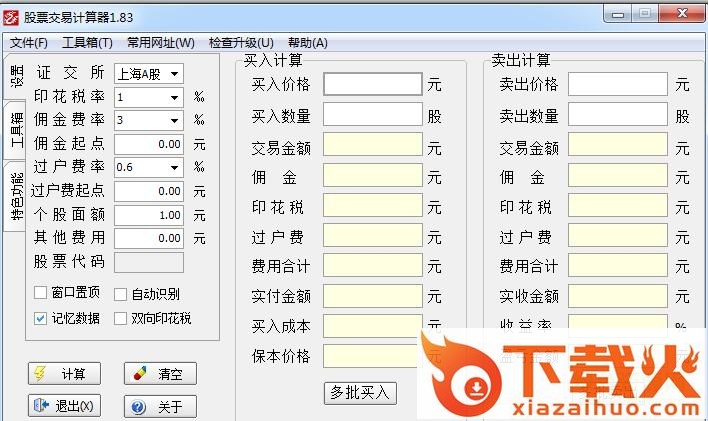Viewport: 708px width, 421px height.
Task: Open the 常用网址(W) menu
Action: click(160, 43)
